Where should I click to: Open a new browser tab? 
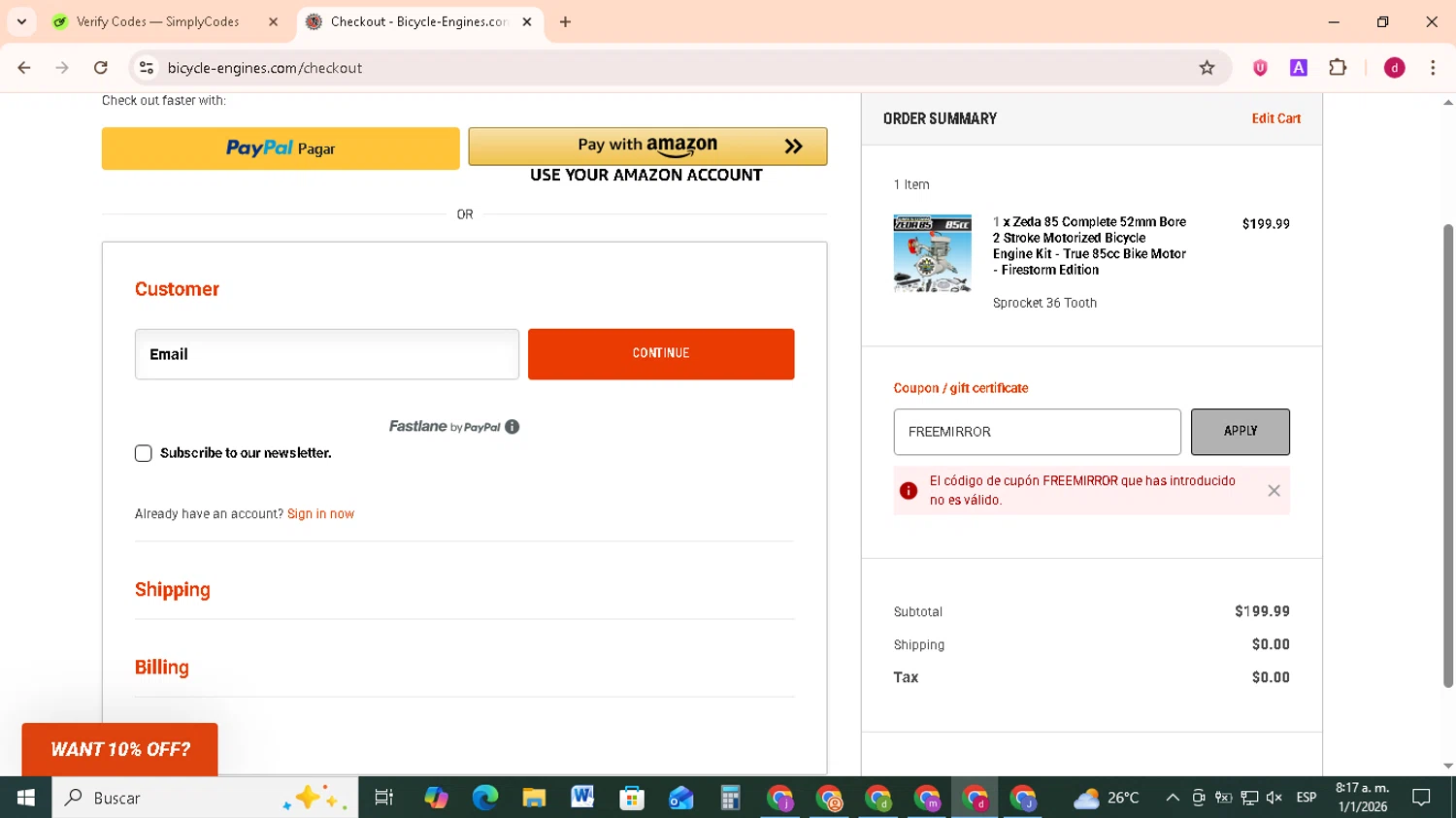(x=565, y=21)
